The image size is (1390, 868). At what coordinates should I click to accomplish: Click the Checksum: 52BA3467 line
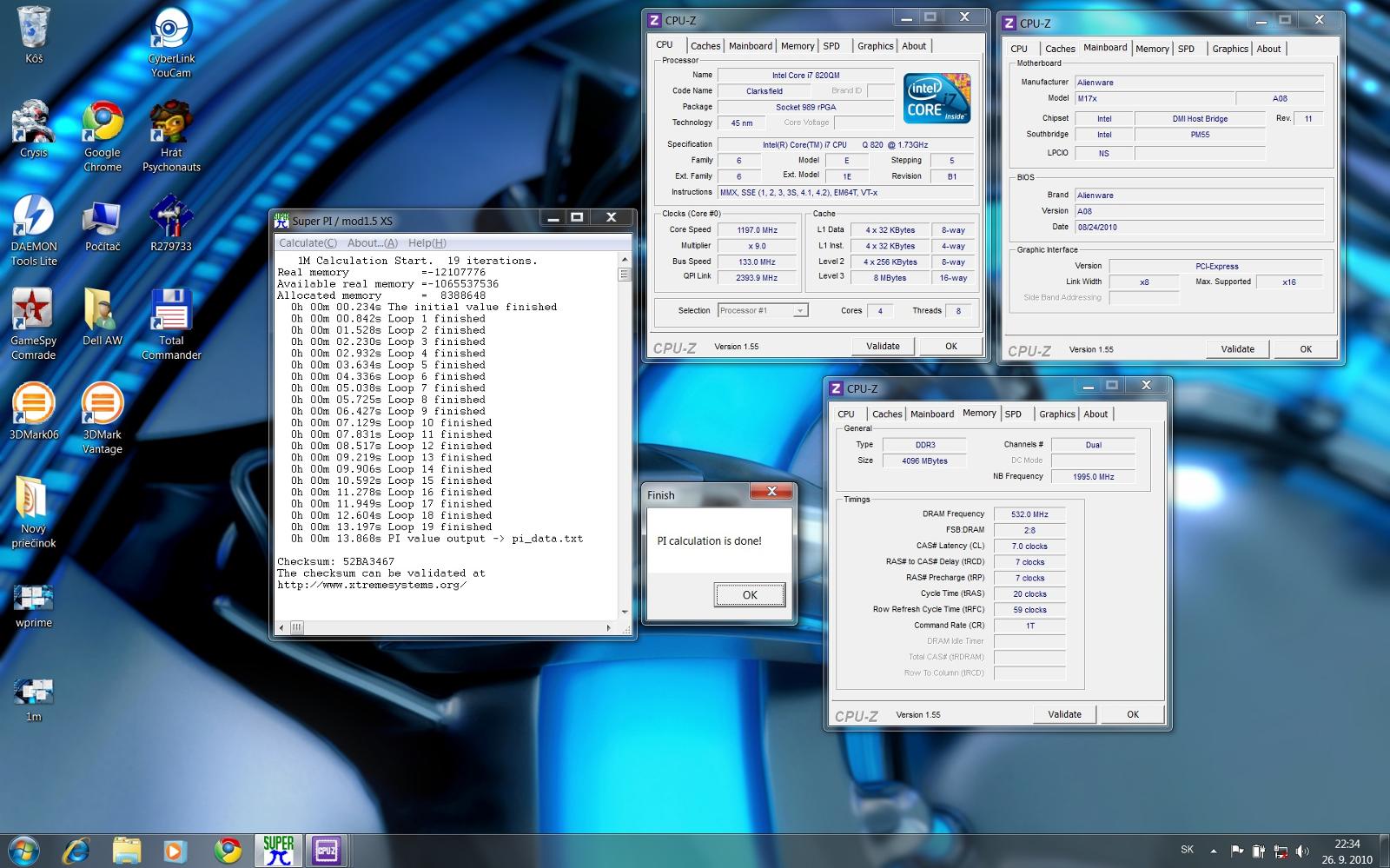coord(335,562)
